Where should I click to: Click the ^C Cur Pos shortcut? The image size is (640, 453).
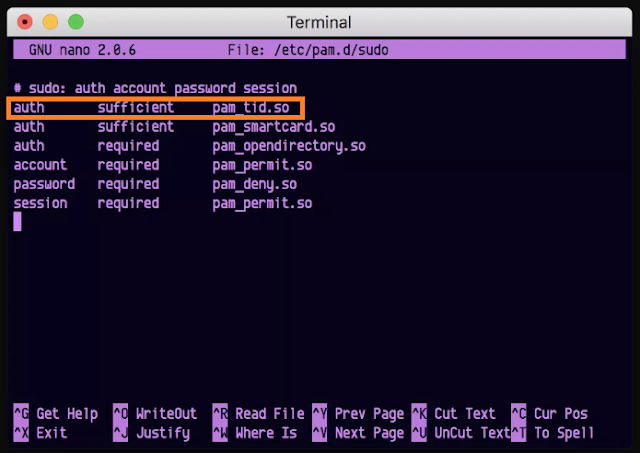[549, 414]
